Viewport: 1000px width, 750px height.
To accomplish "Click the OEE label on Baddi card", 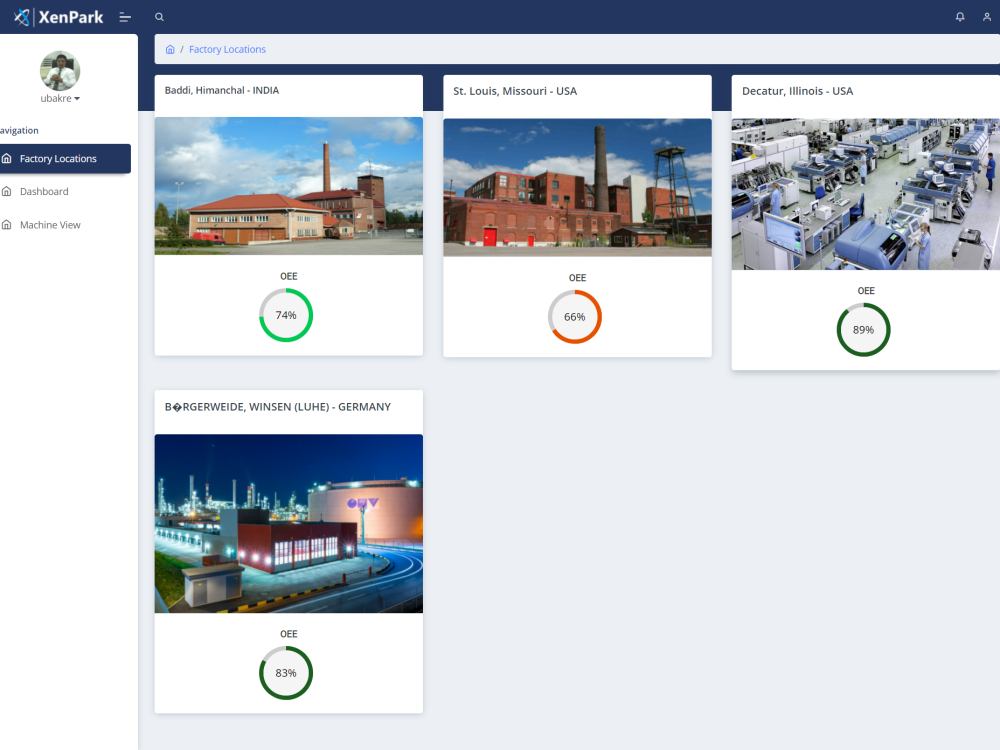I will 289,276.
